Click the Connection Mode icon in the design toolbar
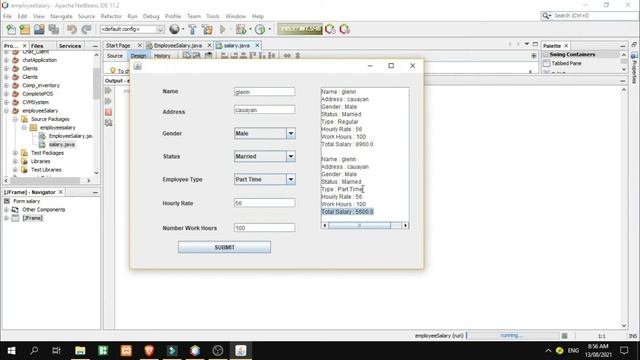Viewport: 640px width, 360px height. [196, 56]
